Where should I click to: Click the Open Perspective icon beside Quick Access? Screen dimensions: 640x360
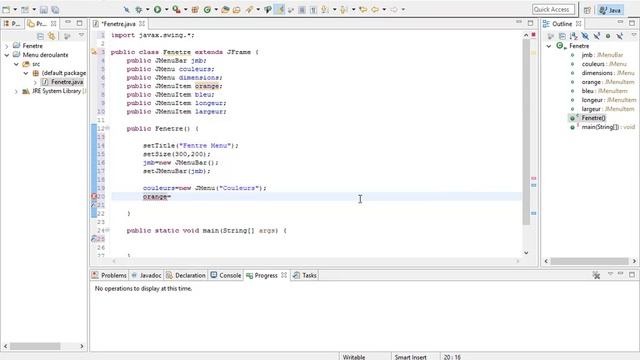[587, 10]
